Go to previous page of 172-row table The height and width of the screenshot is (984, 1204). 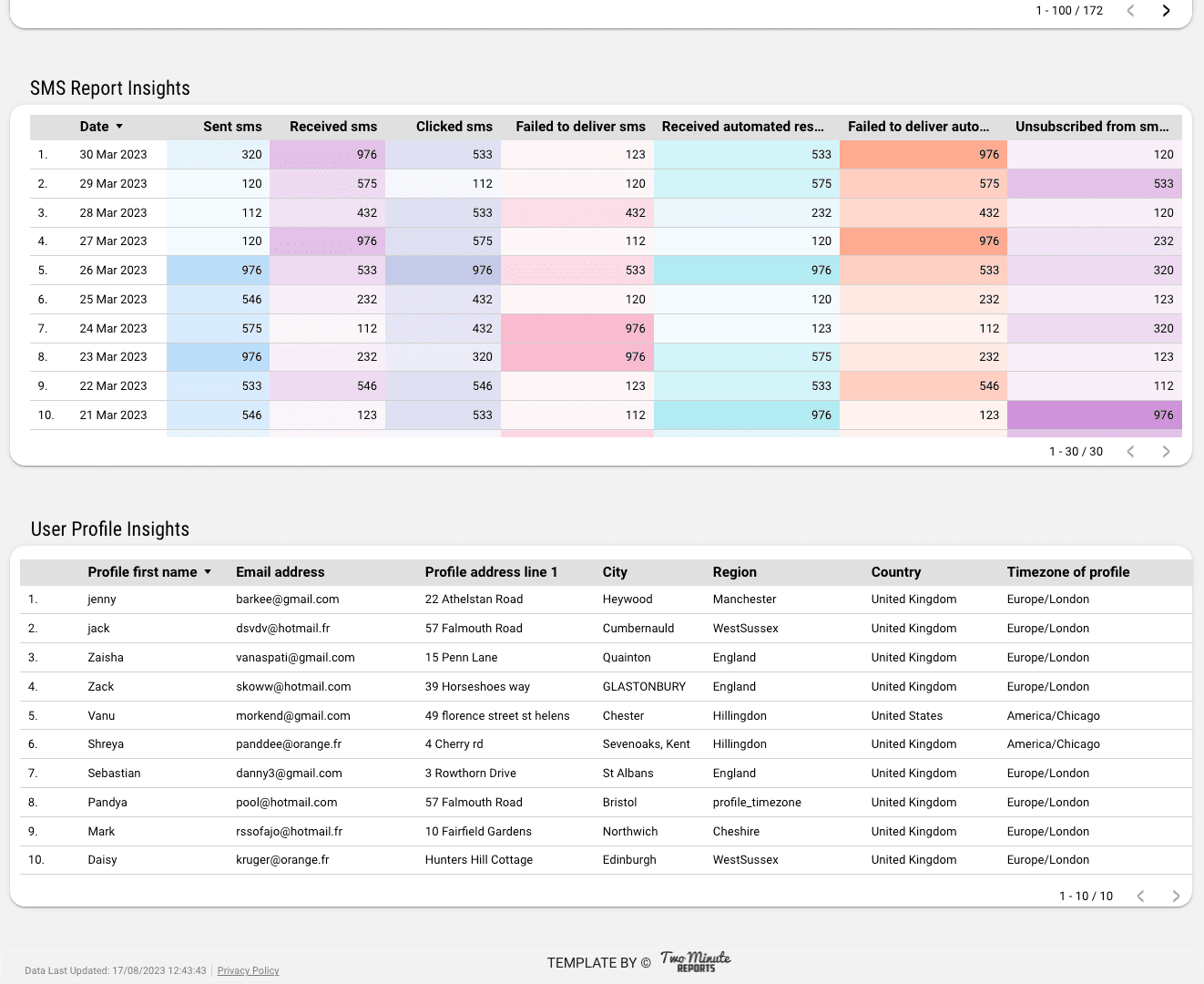click(x=1131, y=11)
